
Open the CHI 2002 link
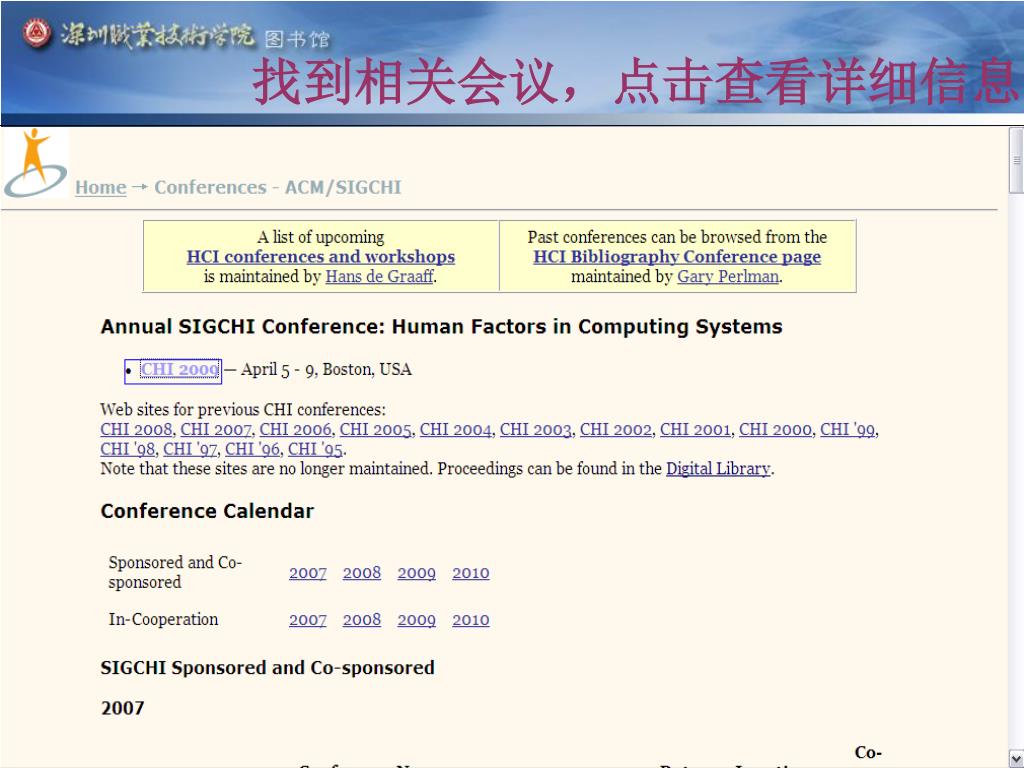616,429
